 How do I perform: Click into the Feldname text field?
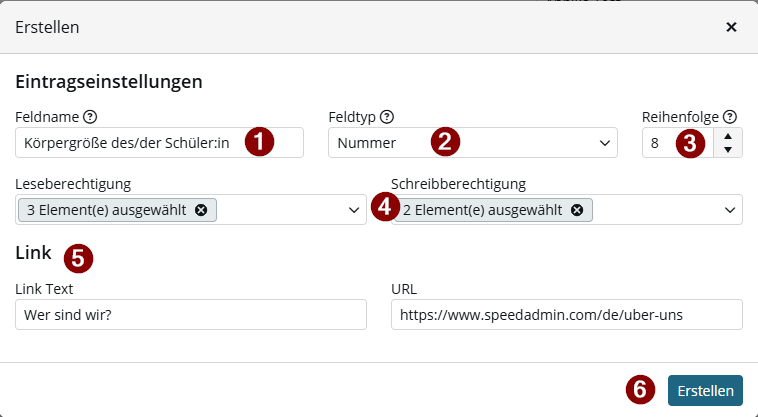point(160,143)
